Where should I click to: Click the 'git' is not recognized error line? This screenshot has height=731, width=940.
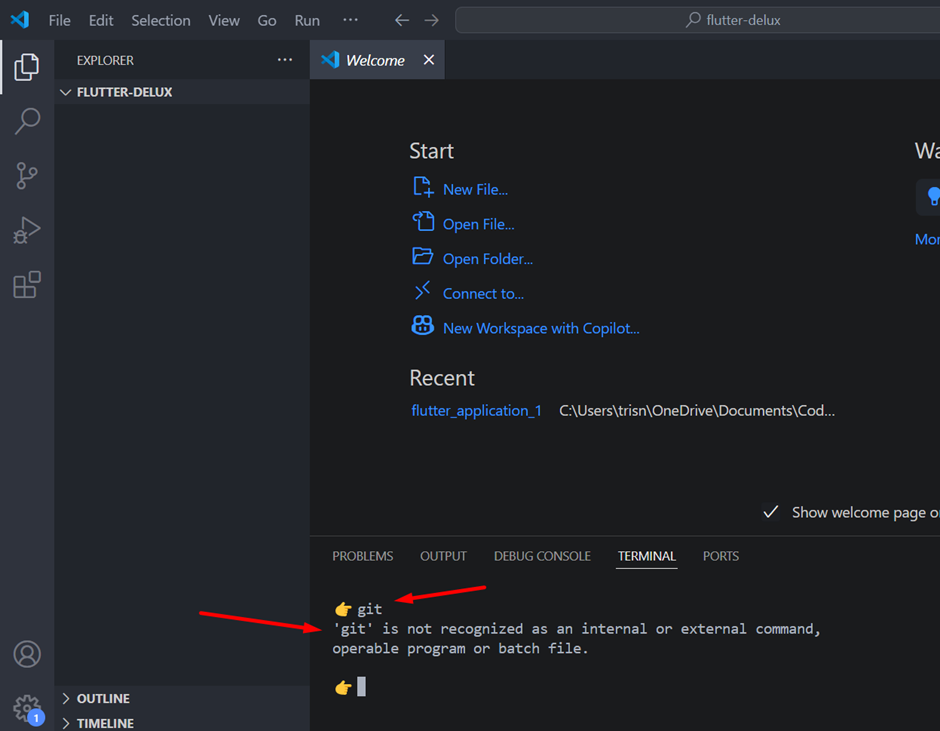pyautogui.click(x=576, y=629)
